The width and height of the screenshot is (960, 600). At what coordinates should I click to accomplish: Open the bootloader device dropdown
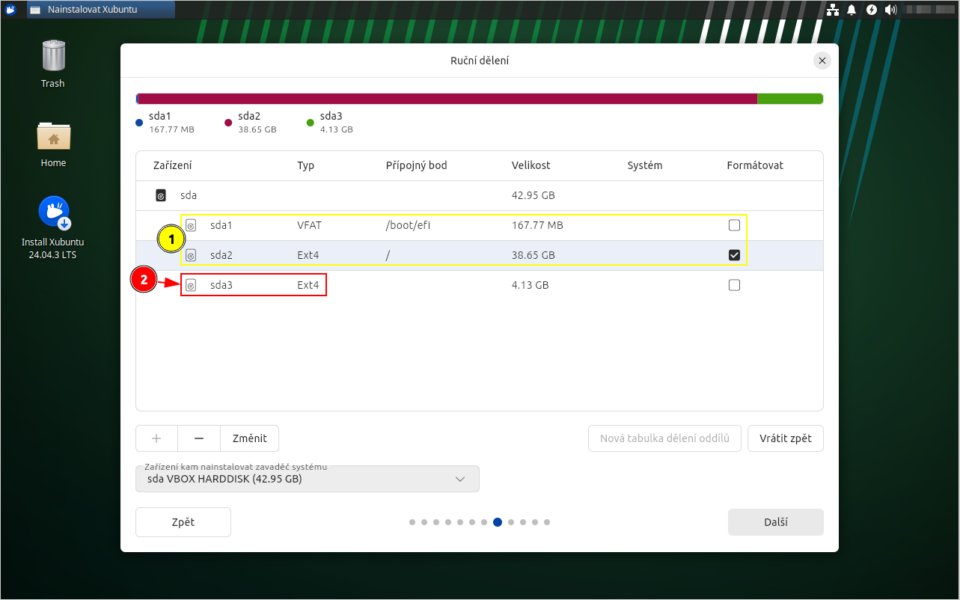click(x=307, y=479)
